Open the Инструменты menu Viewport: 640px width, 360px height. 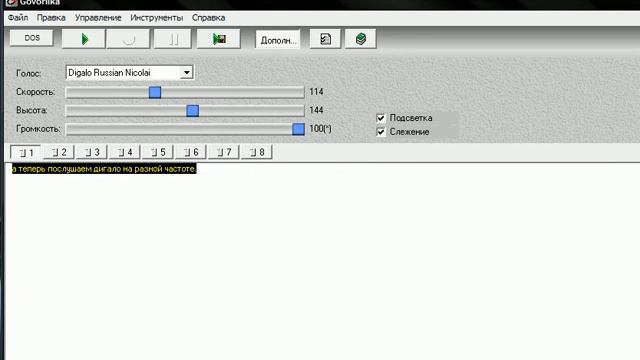pyautogui.click(x=157, y=18)
